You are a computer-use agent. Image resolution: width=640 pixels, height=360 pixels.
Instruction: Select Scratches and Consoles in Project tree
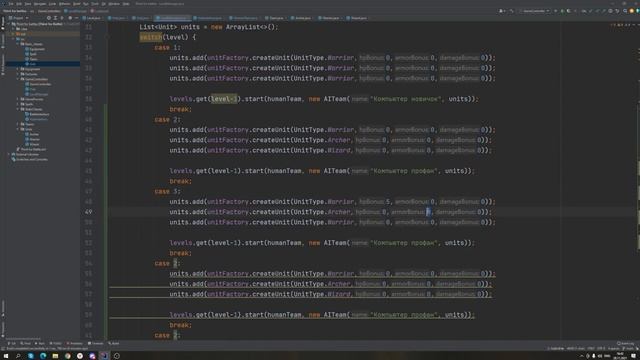[x=32, y=159]
